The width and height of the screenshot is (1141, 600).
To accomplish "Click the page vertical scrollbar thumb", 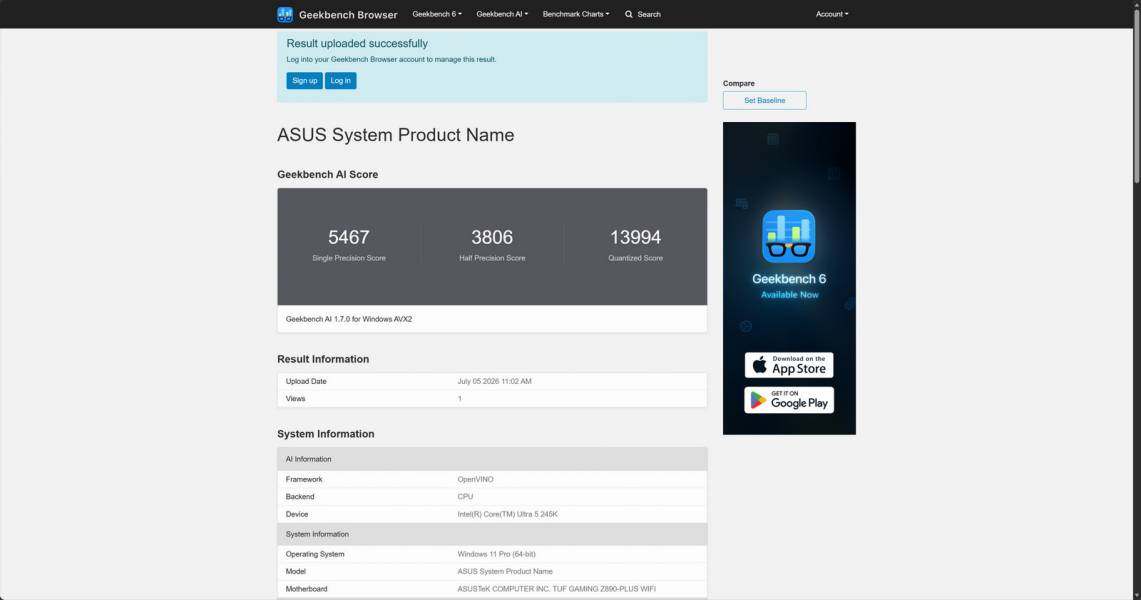I will (1137, 95).
